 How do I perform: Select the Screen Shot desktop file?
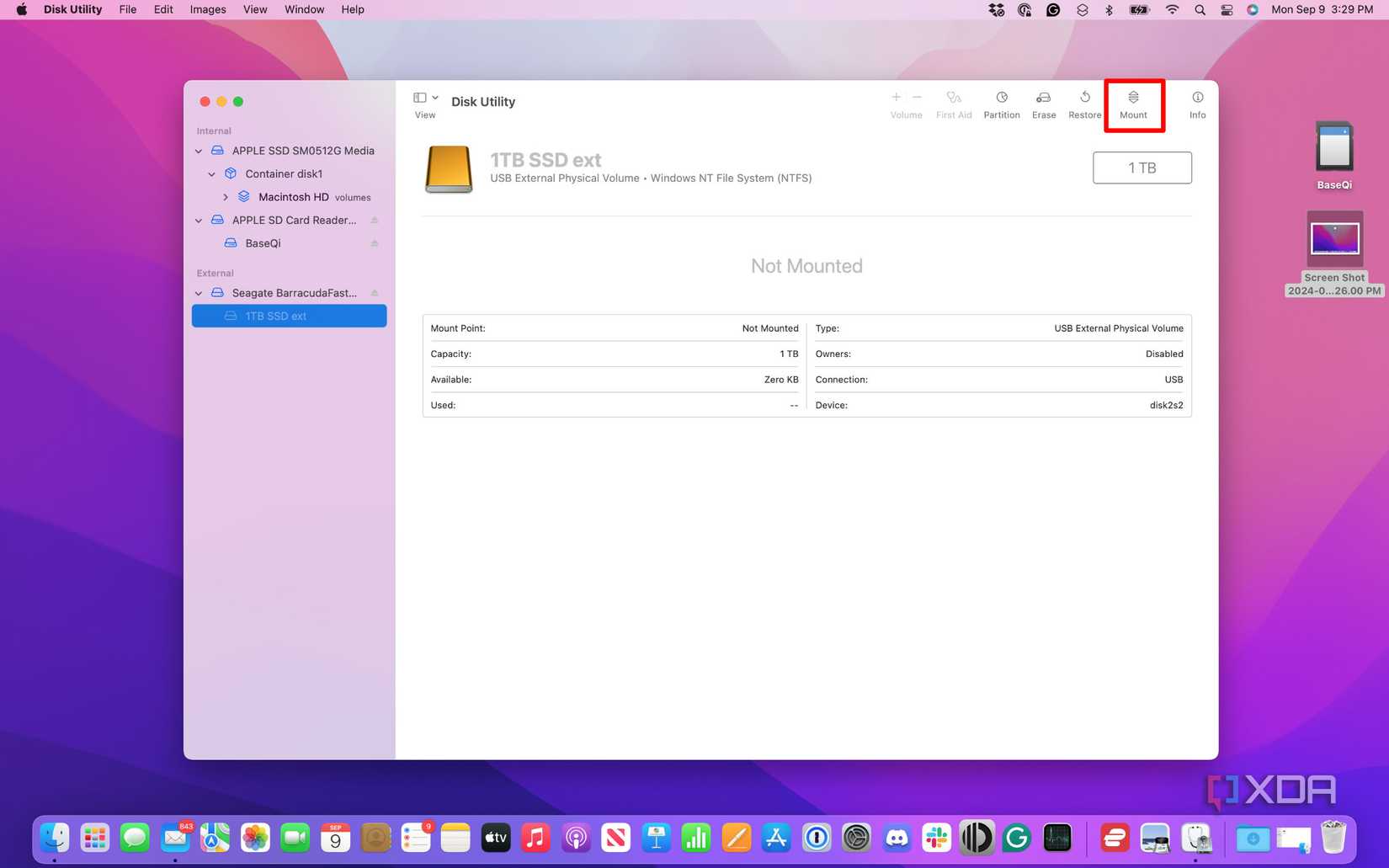tap(1334, 253)
